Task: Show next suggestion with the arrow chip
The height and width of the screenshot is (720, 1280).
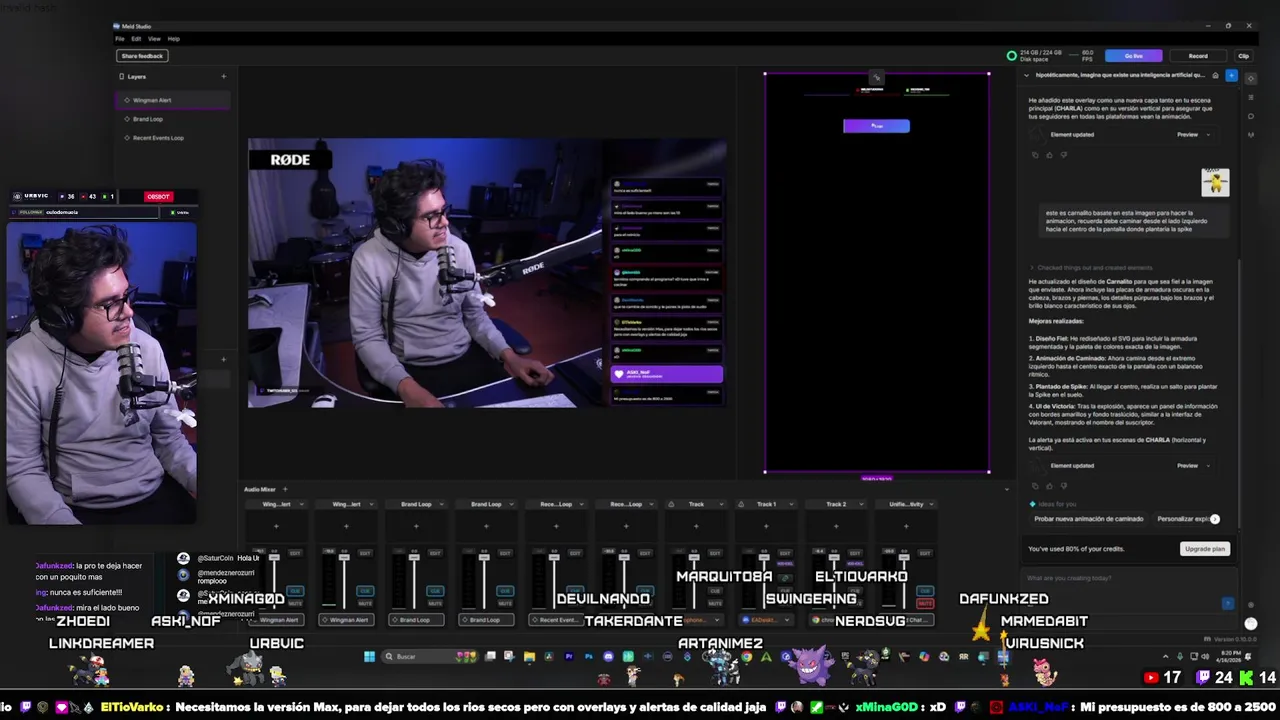Action: pyautogui.click(x=1215, y=519)
